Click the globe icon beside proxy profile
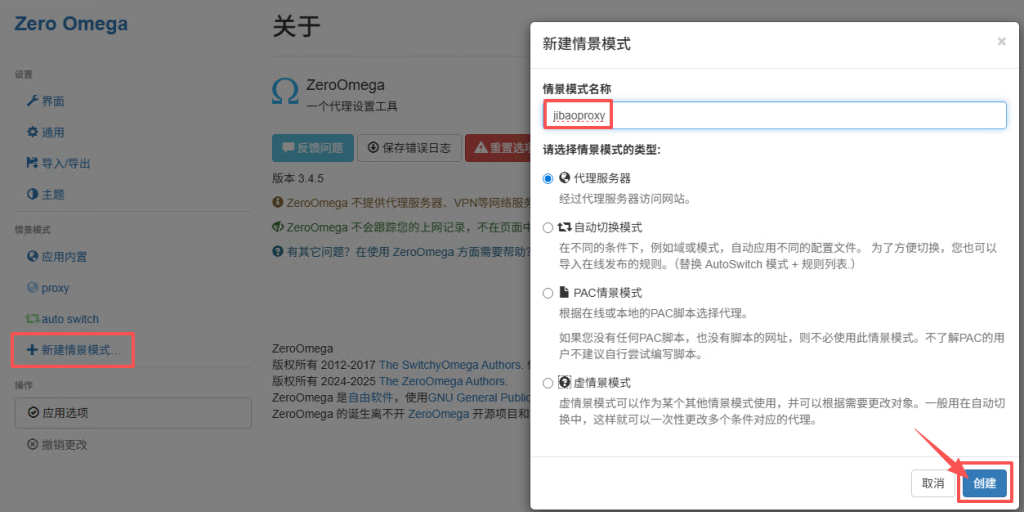The image size is (1024, 512). coord(32,288)
